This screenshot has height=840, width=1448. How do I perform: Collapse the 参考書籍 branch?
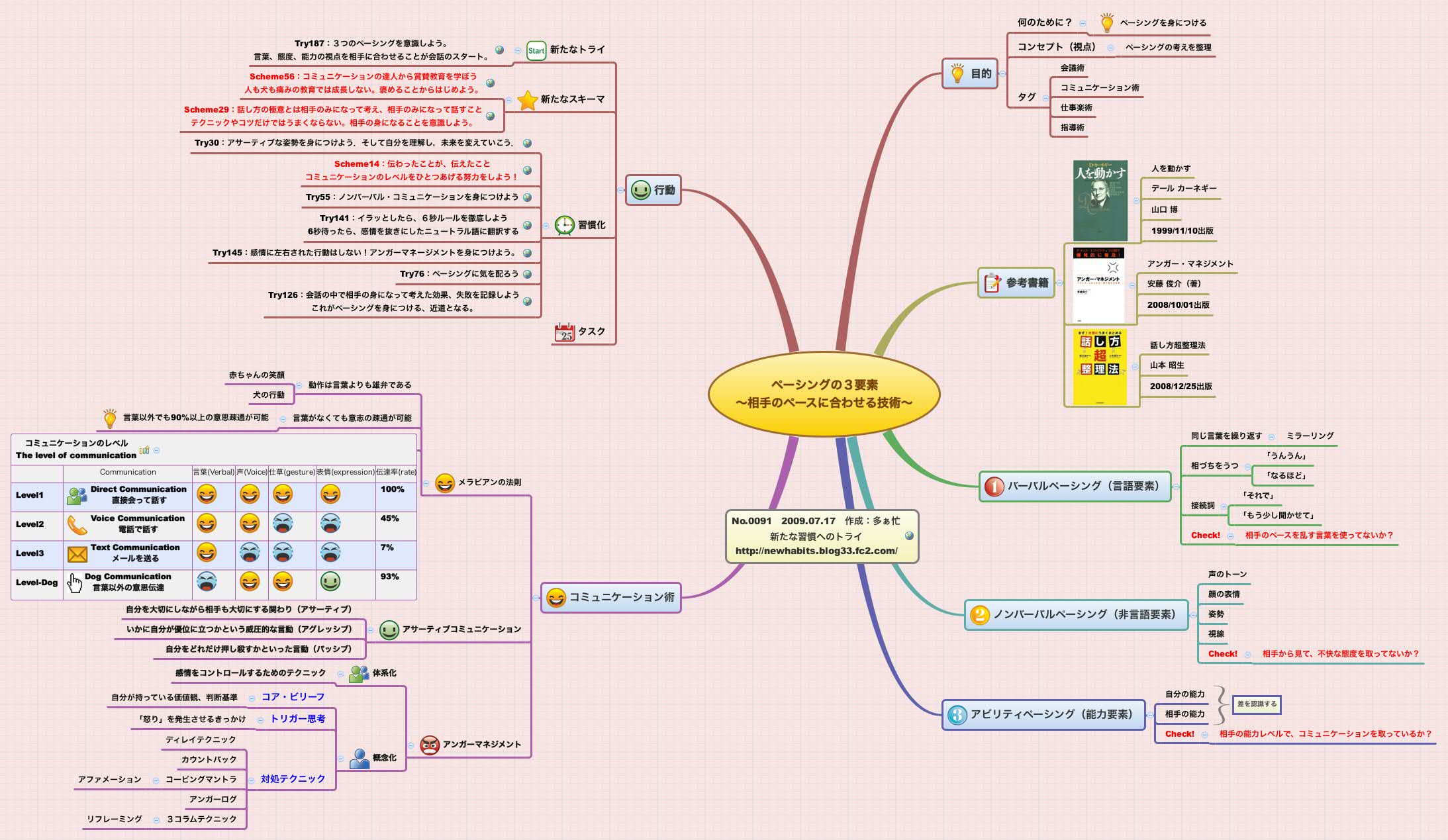pos(1060,283)
